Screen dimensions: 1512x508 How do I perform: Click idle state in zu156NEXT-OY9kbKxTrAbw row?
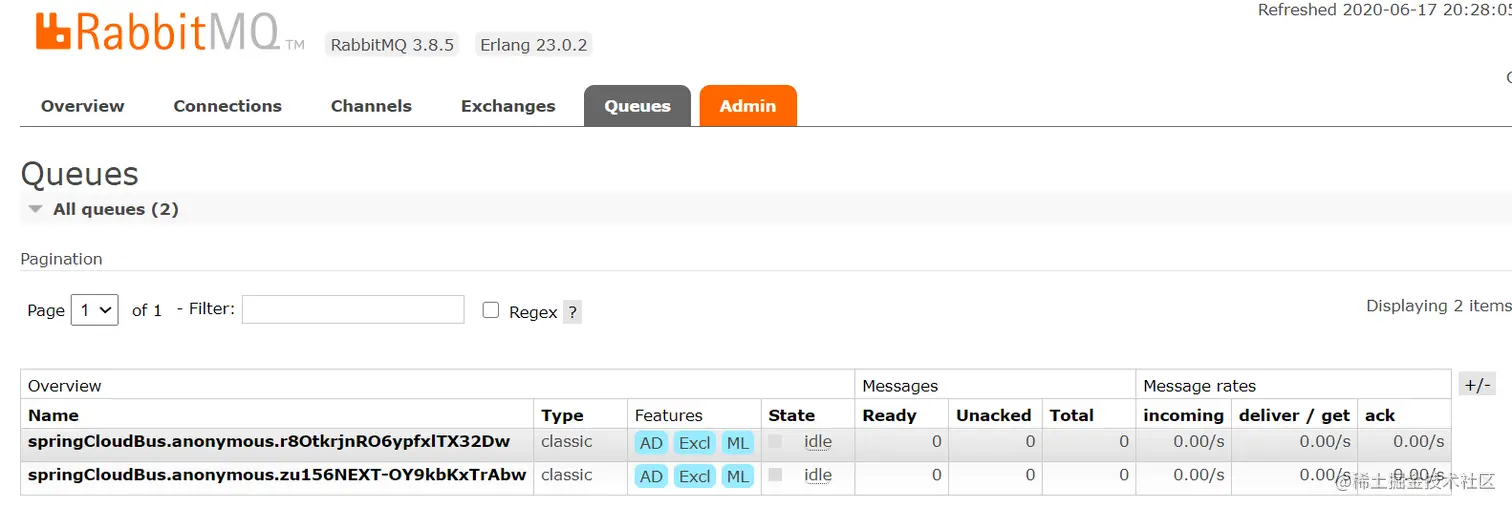point(818,476)
